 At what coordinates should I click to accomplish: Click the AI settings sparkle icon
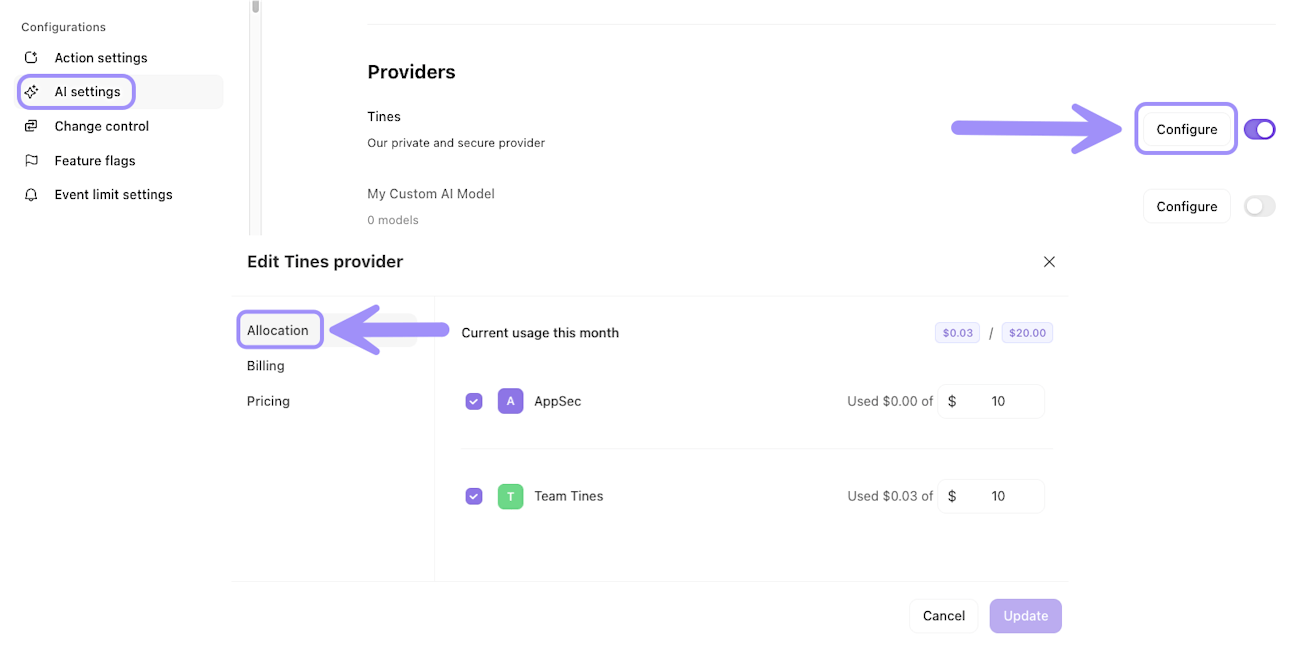point(31,92)
